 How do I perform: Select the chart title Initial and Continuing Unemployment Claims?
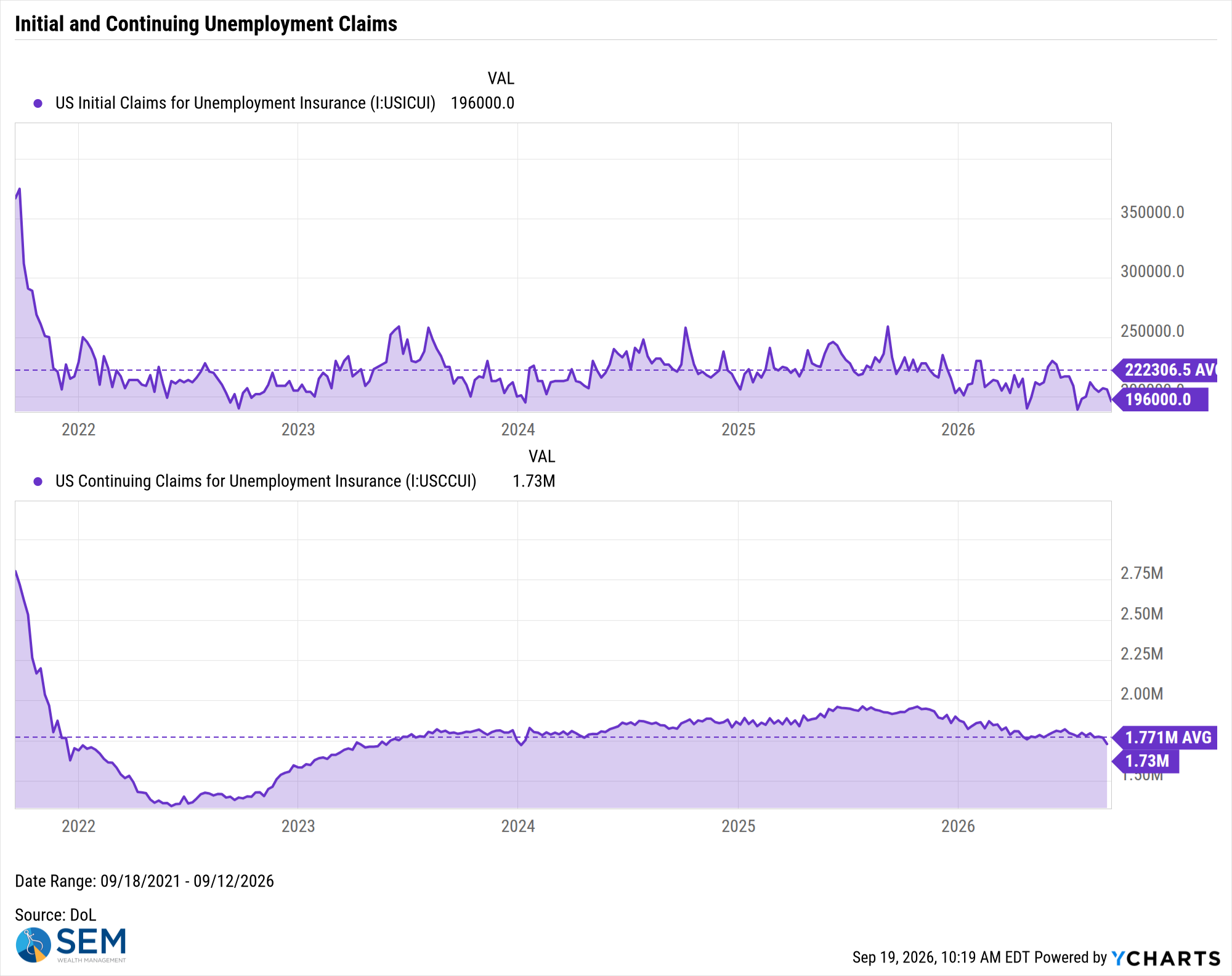[x=206, y=24]
